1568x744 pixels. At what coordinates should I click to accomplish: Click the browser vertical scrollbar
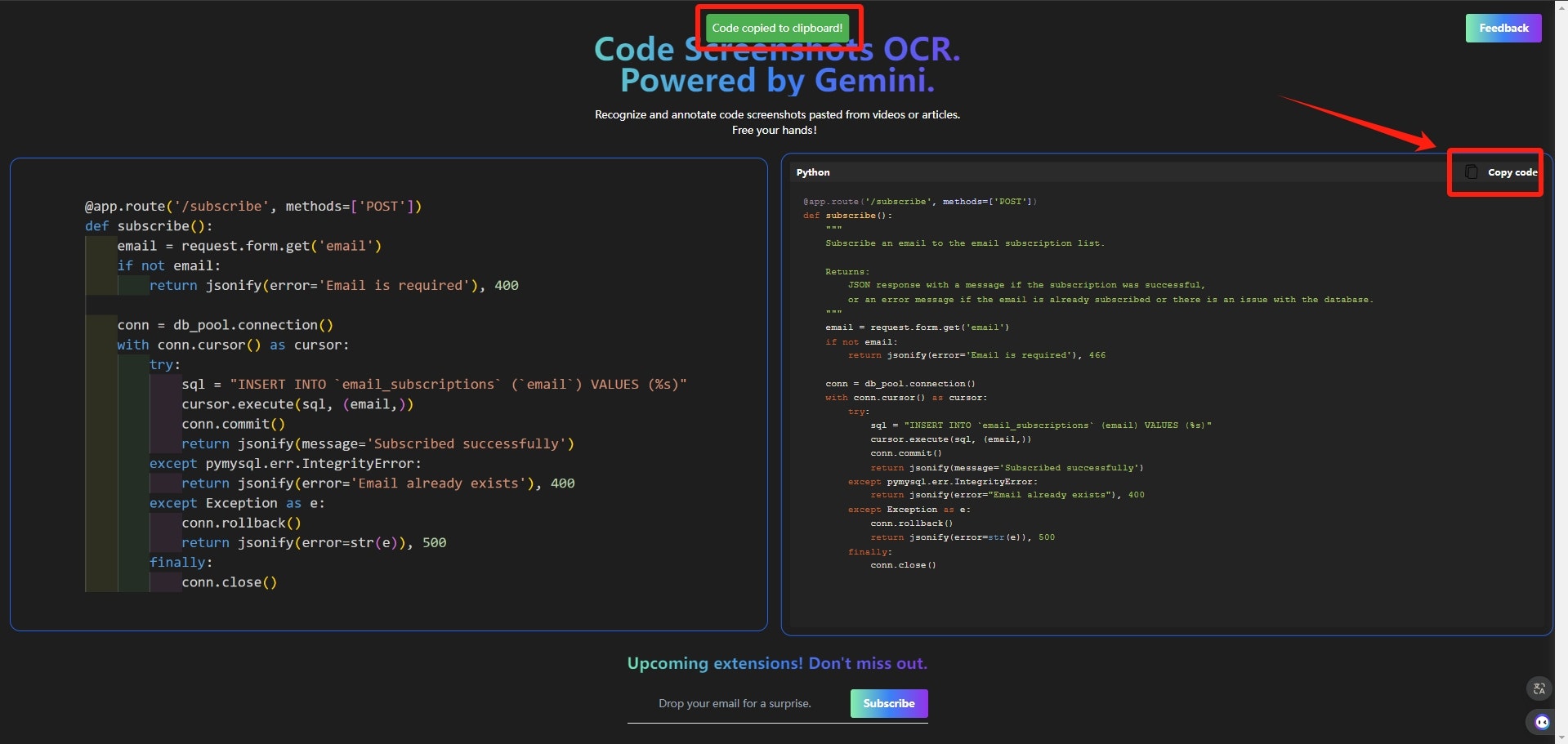1561,372
